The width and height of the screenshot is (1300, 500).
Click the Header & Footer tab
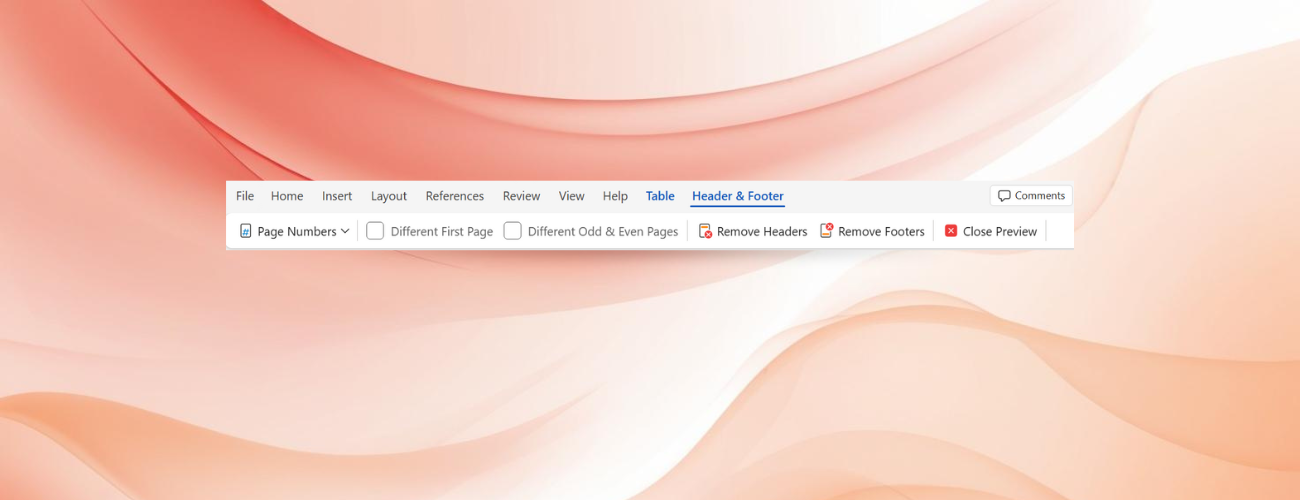738,196
